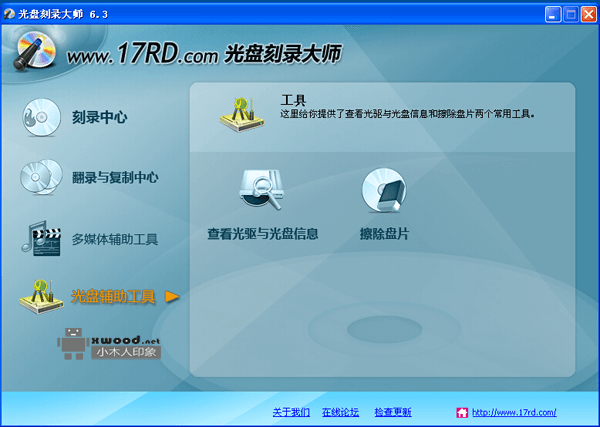Open the 多媒体辅助工具 section
600x427 pixels.
[115, 240]
